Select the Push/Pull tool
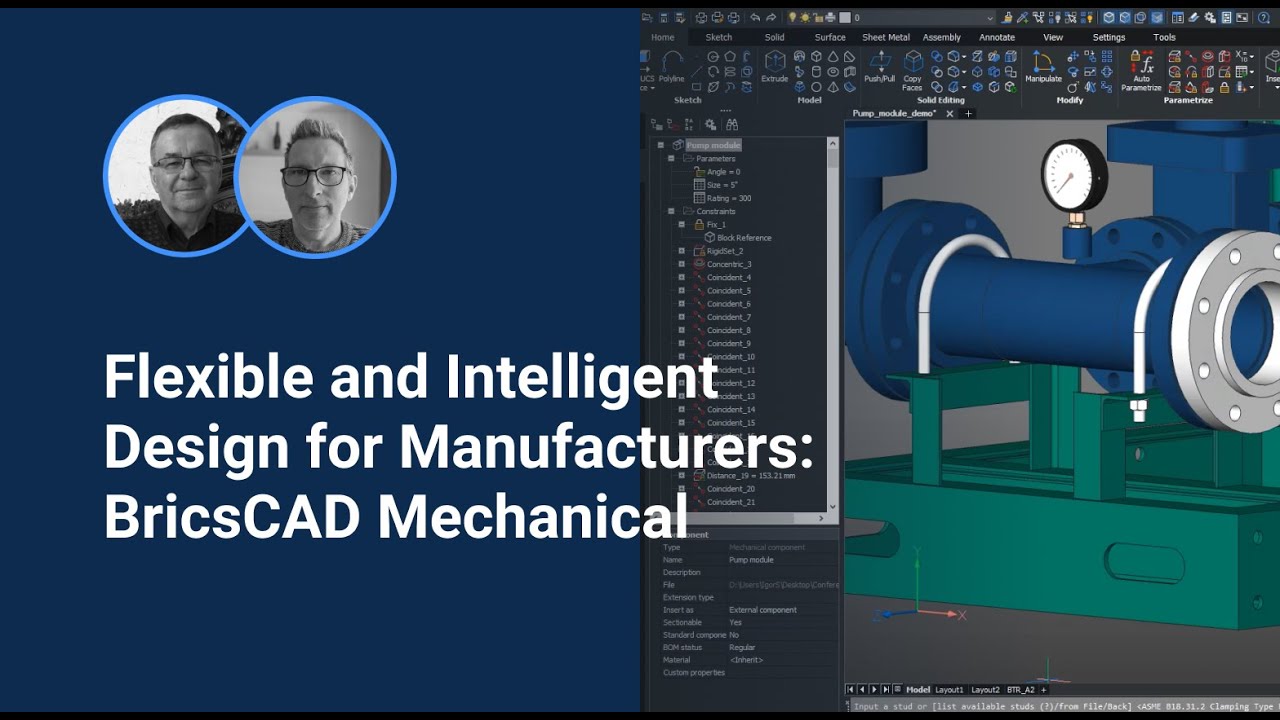This screenshot has width=1280, height=720. pos(880,65)
